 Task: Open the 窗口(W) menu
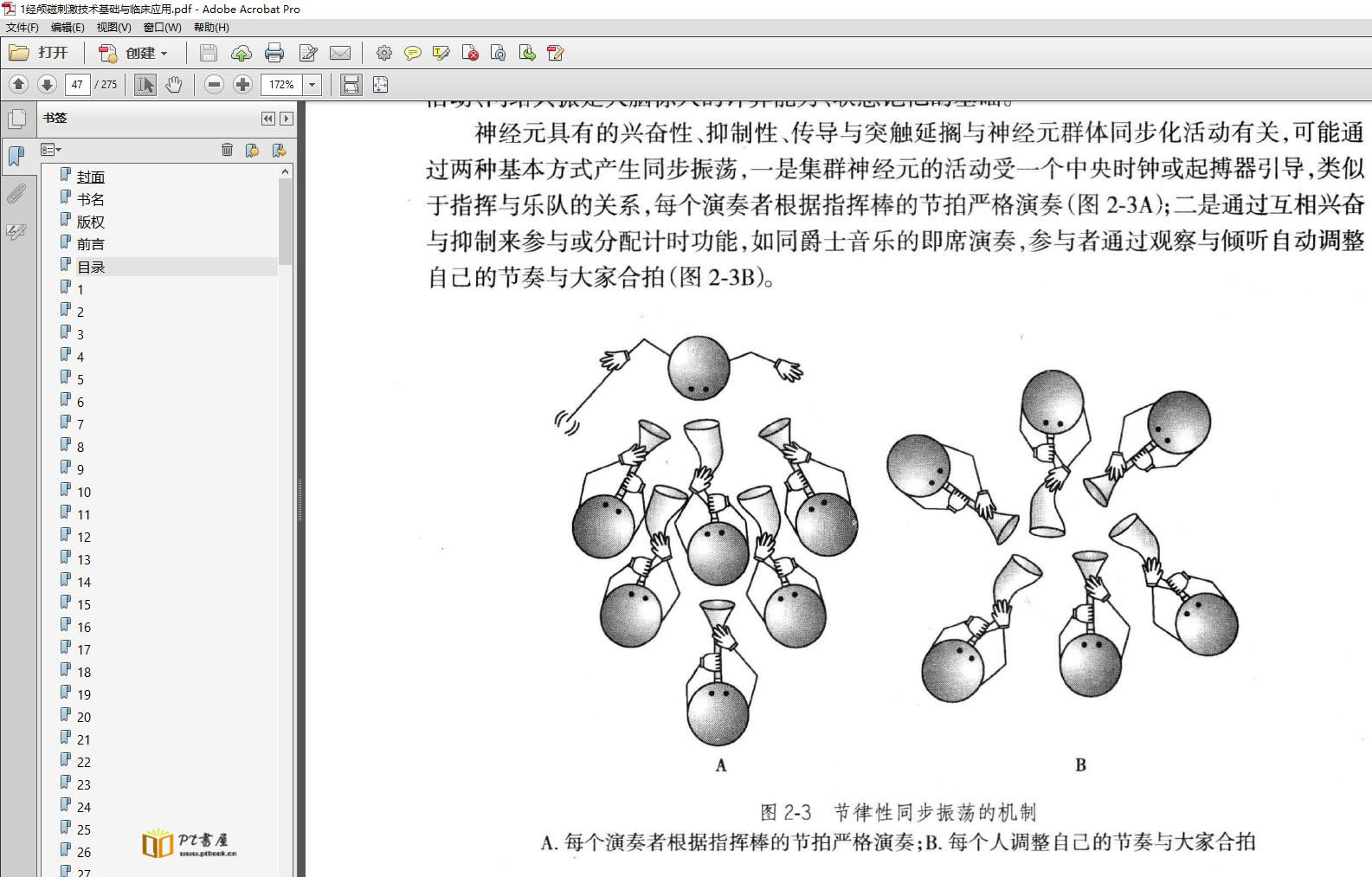[163, 27]
